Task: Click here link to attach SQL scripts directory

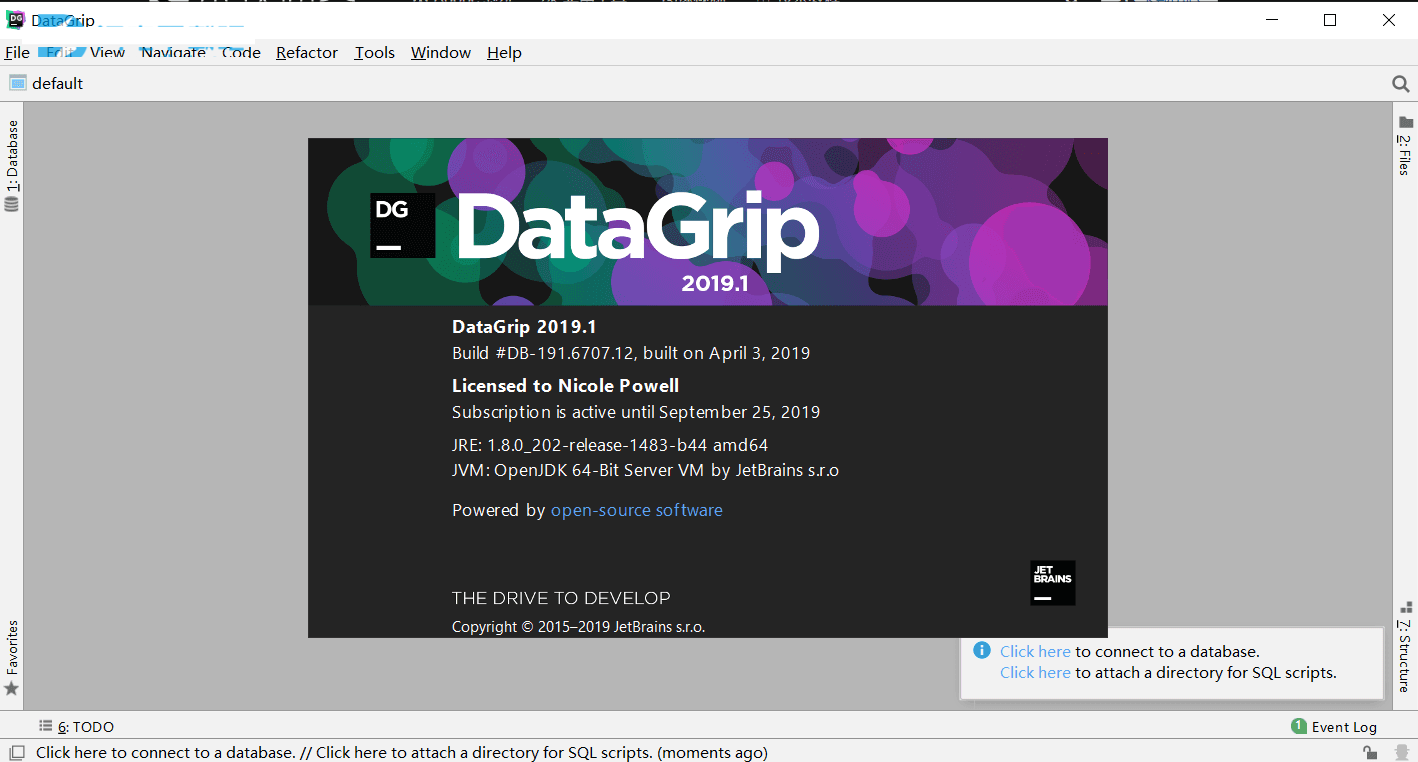Action: [1035, 673]
